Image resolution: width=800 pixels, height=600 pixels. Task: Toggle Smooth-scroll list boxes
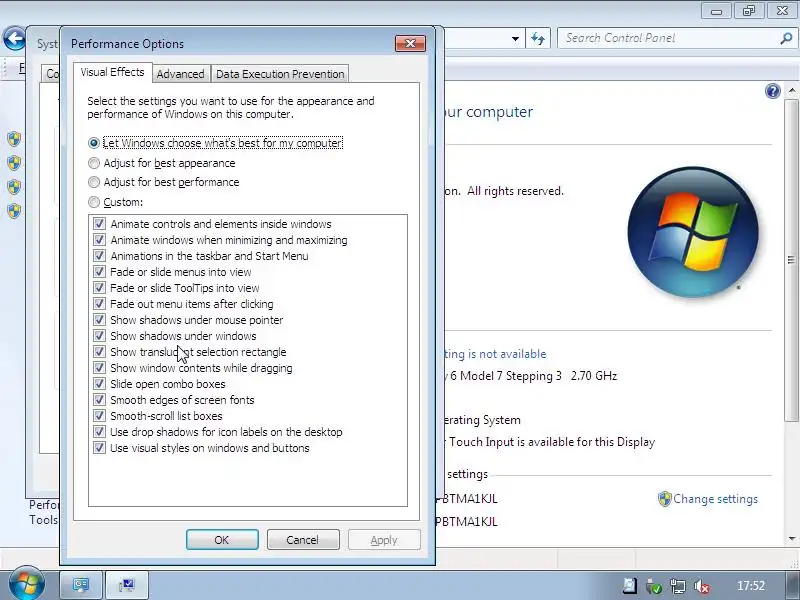coord(99,416)
